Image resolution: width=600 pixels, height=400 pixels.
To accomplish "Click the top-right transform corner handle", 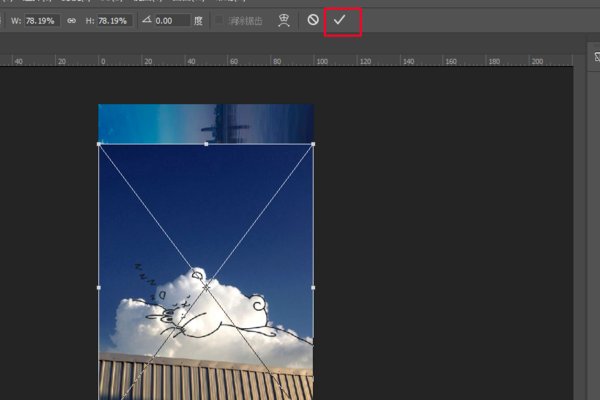I will tap(313, 144).
